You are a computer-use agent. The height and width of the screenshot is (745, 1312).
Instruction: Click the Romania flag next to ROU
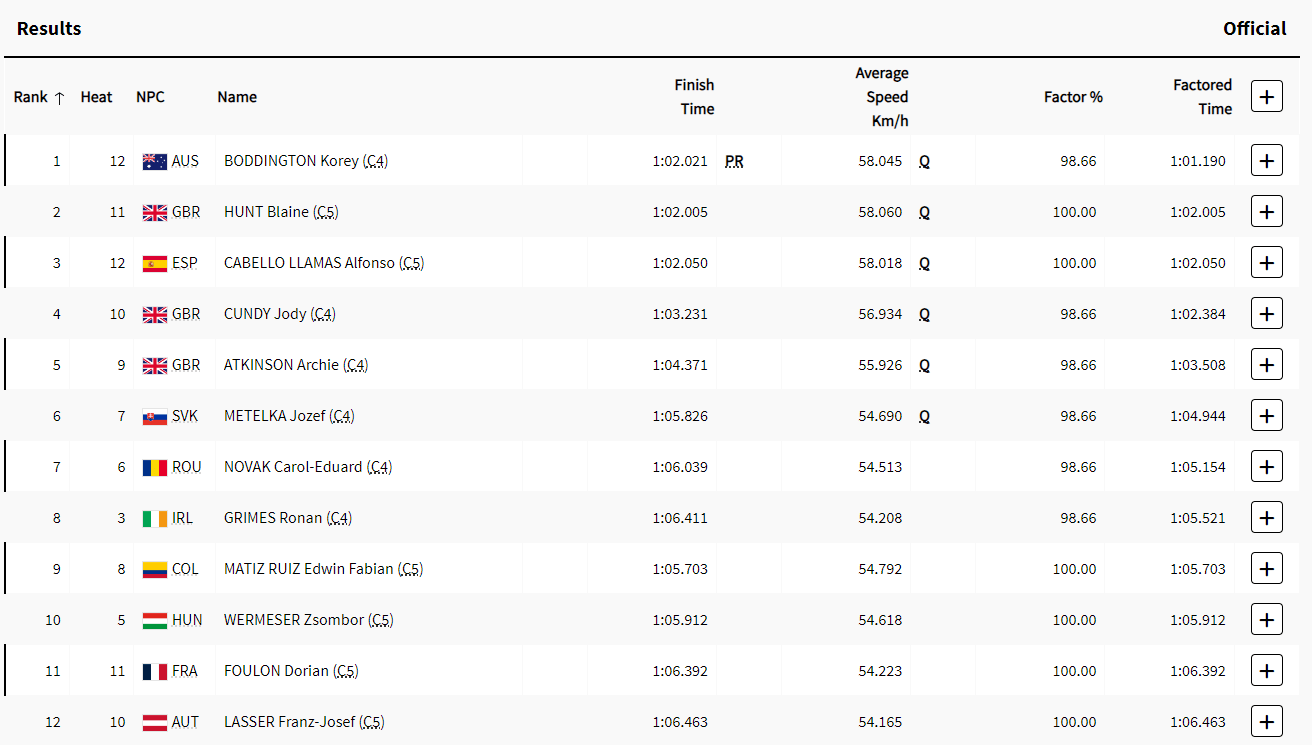[x=155, y=467]
